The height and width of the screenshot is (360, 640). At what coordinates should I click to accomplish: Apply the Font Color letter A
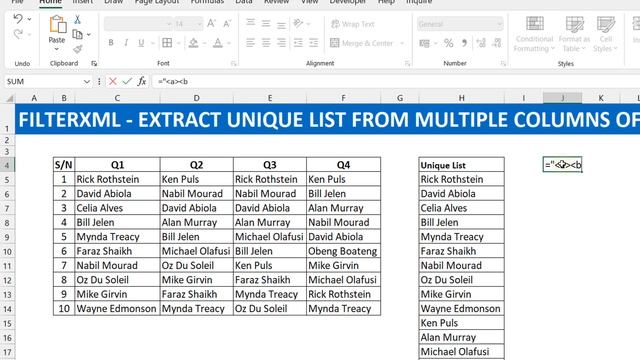pyautogui.click(x=218, y=42)
